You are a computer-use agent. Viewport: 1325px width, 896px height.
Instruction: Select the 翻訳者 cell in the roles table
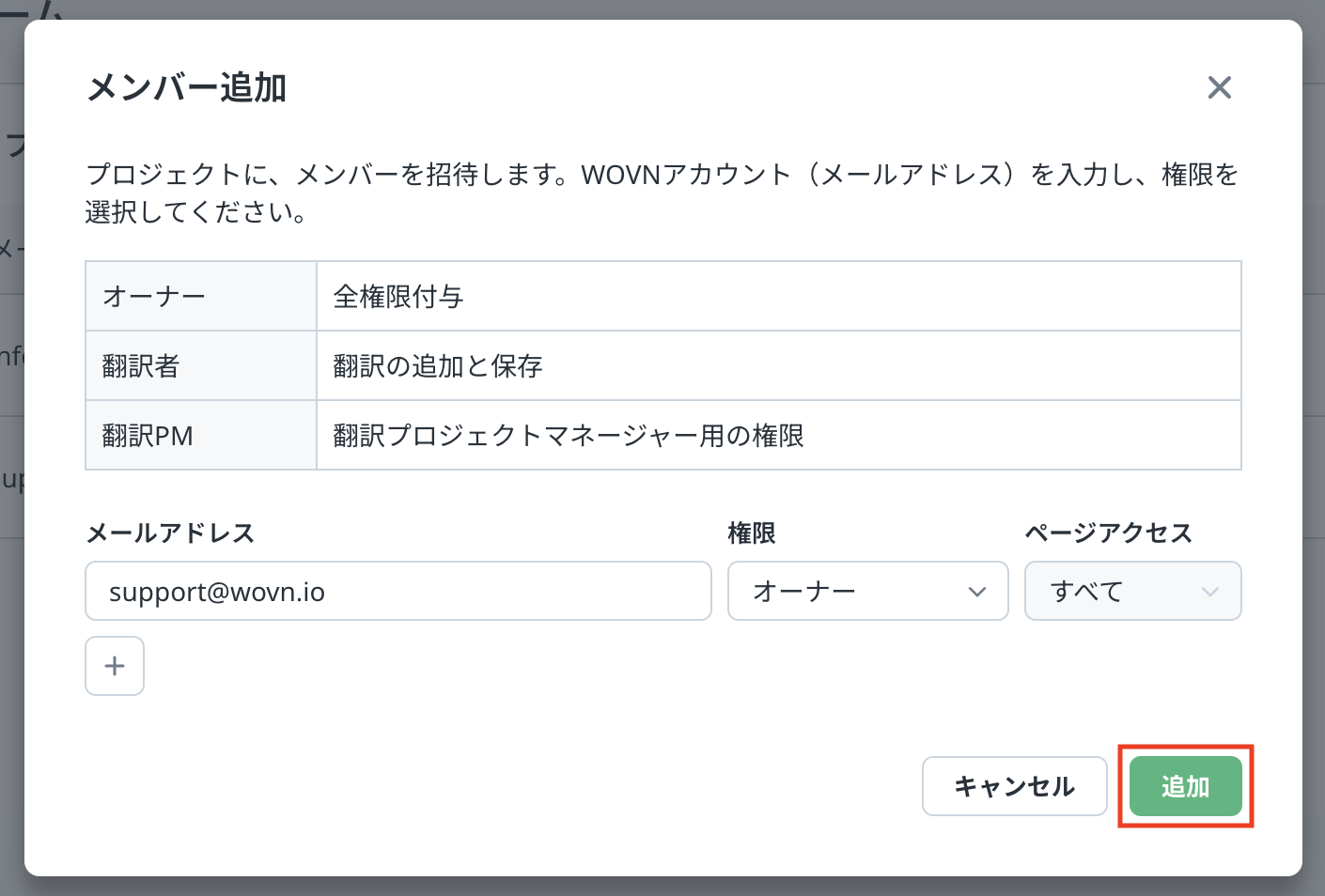pos(201,365)
